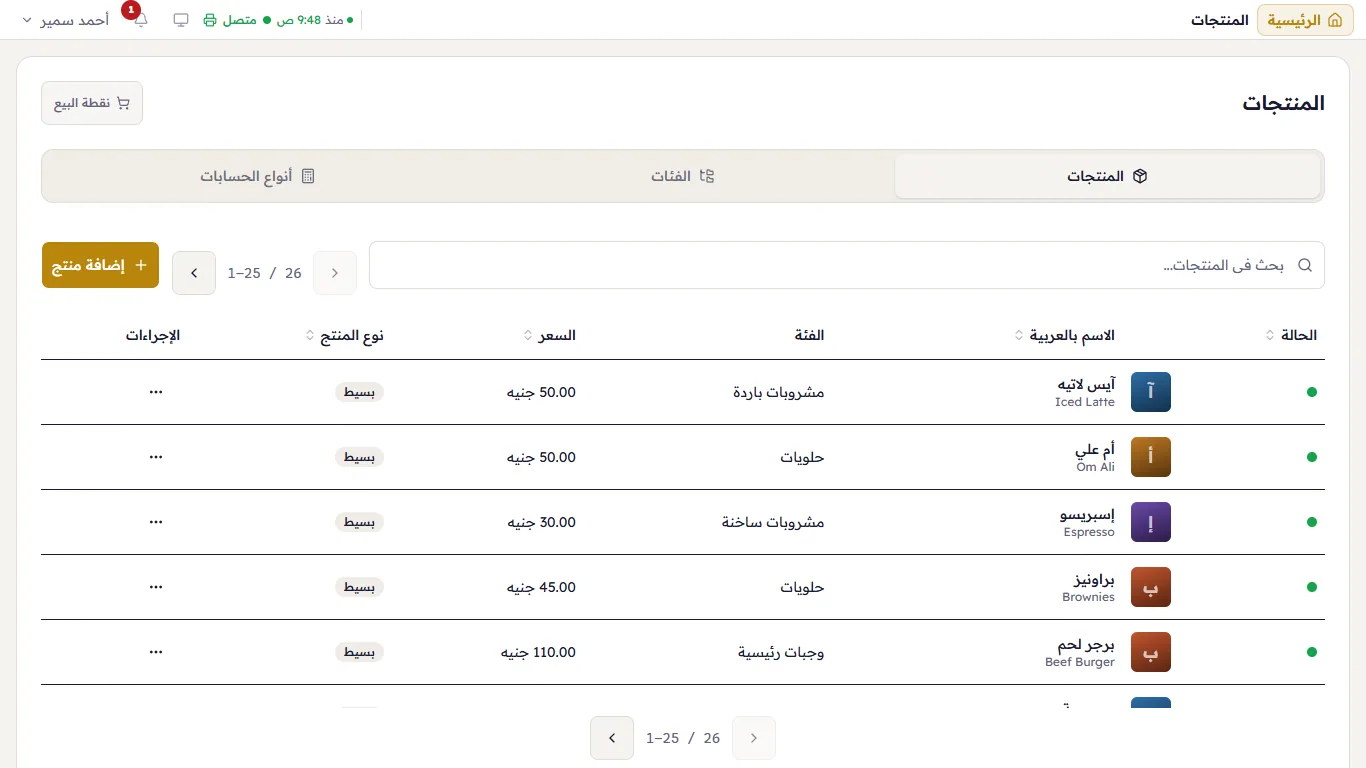Focus the product search field
The width and height of the screenshot is (1366, 768).
point(847,265)
